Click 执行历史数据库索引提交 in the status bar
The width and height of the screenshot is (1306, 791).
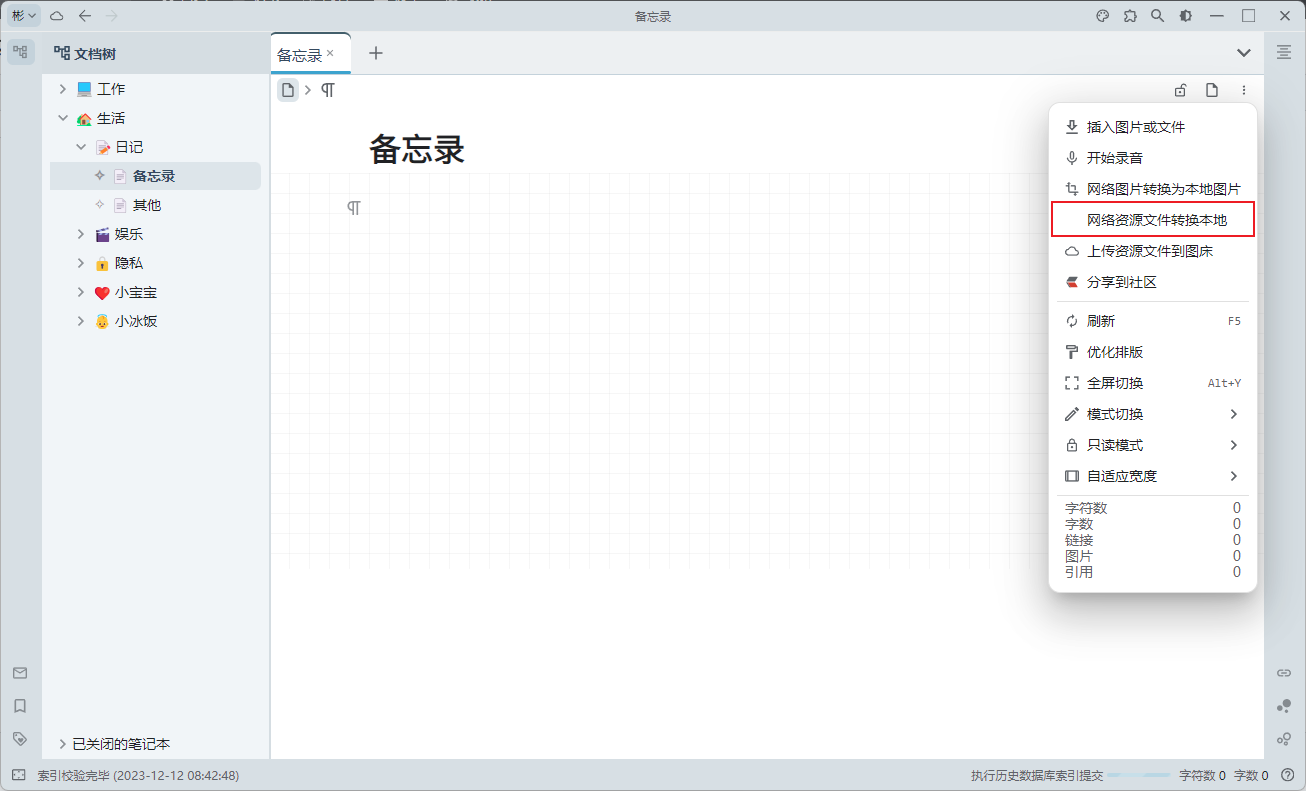coord(1037,775)
